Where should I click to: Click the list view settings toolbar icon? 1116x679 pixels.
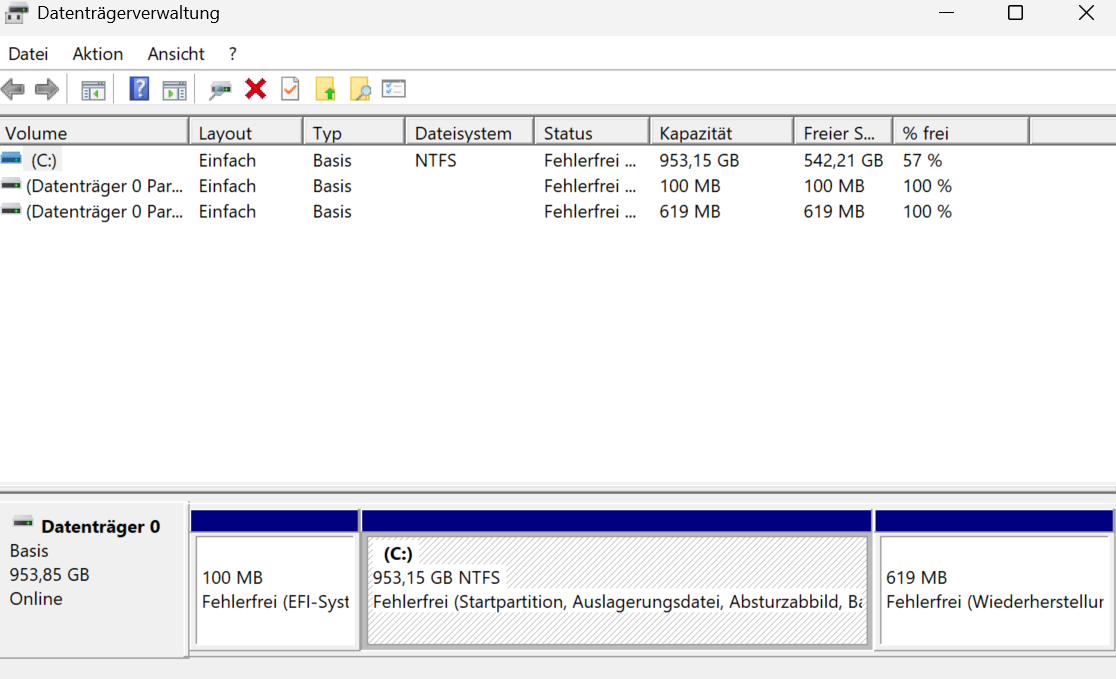point(394,88)
